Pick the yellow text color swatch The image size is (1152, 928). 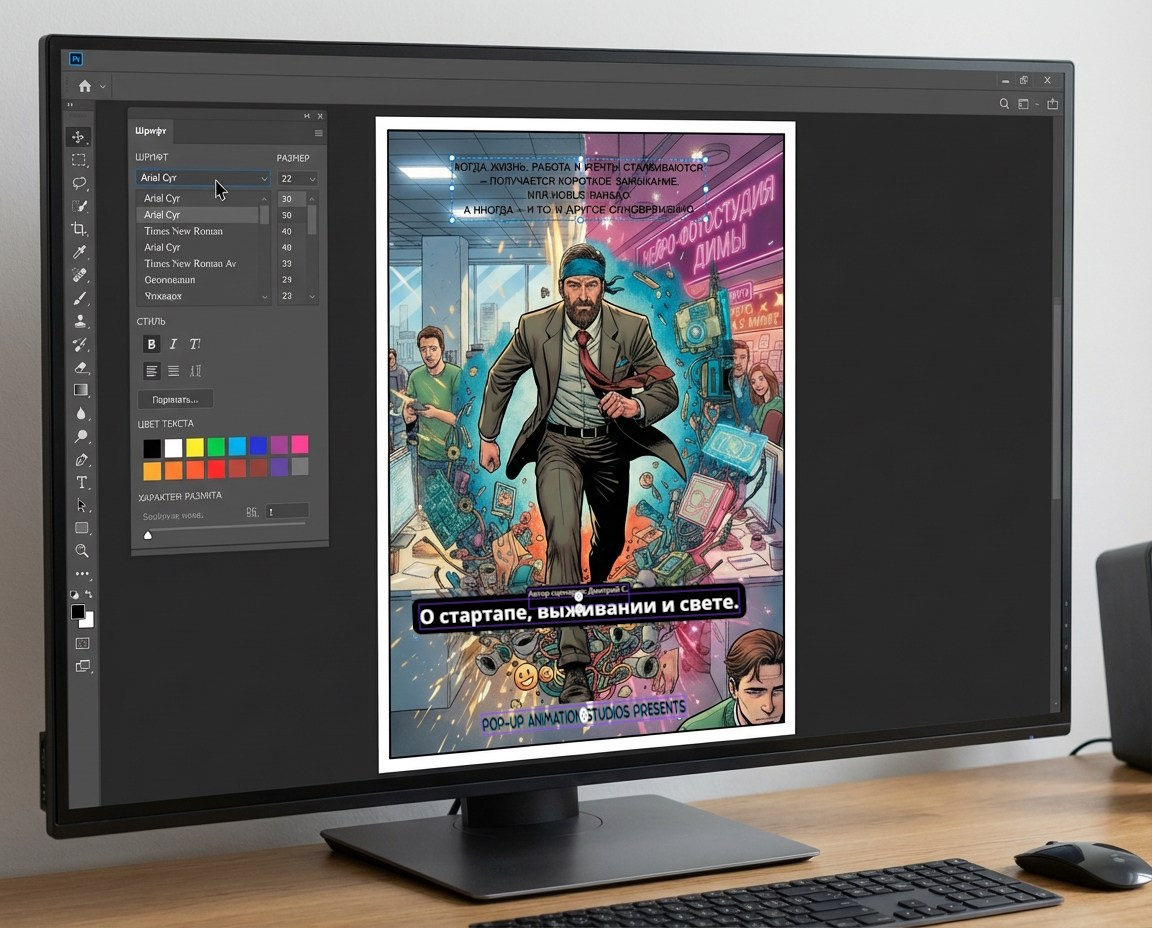coord(195,446)
